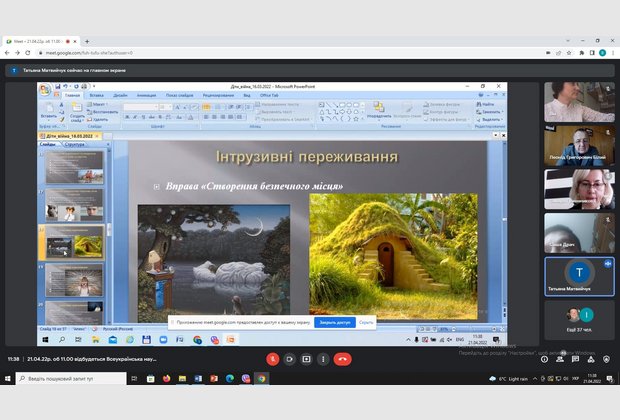Image resolution: width=620 pixels, height=420 pixels.
Task: Open the Chrome three-dot menu
Action: pos(613,52)
